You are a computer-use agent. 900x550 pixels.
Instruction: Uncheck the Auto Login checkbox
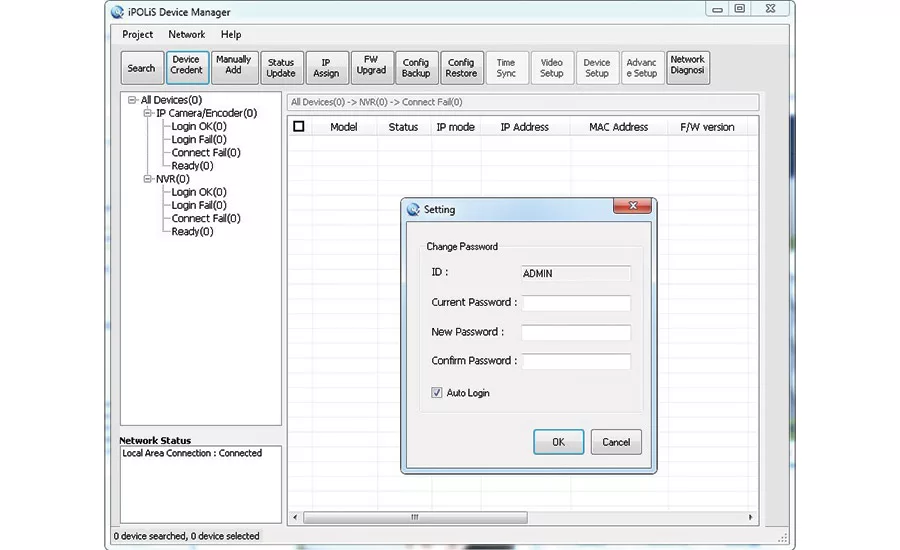pos(437,393)
